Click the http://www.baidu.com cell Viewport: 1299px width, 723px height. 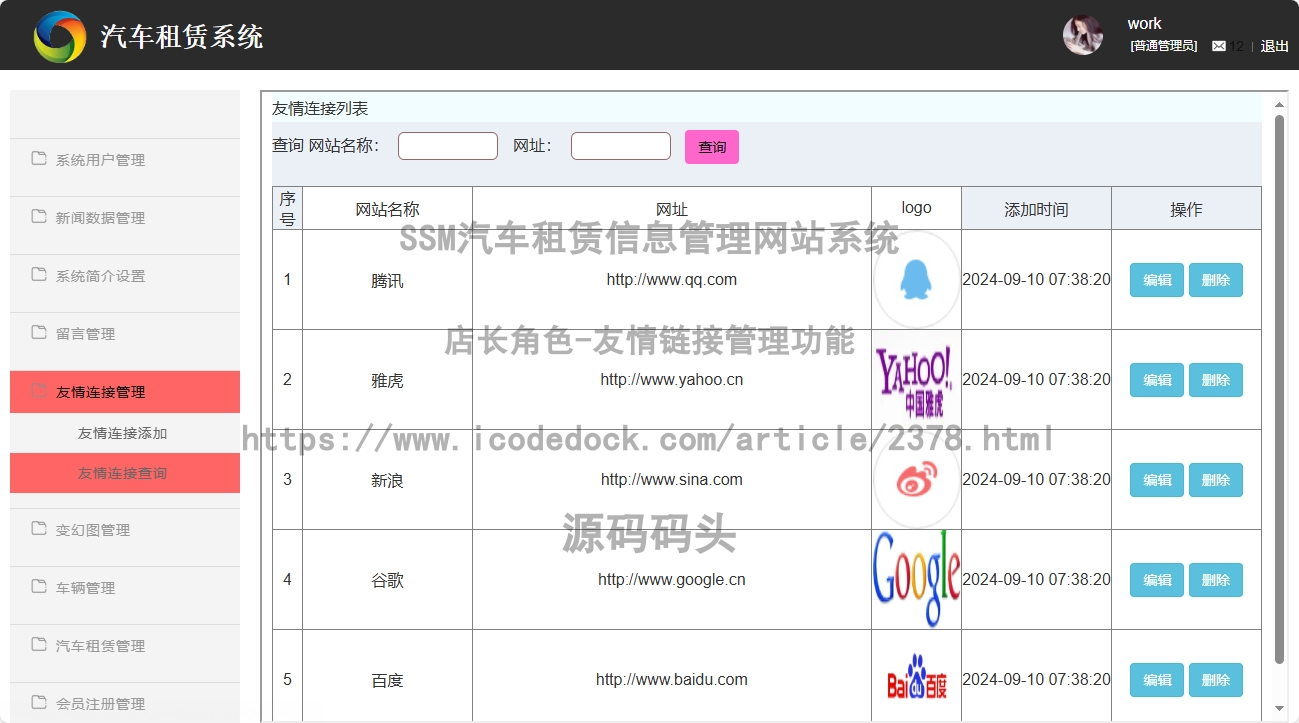point(672,676)
